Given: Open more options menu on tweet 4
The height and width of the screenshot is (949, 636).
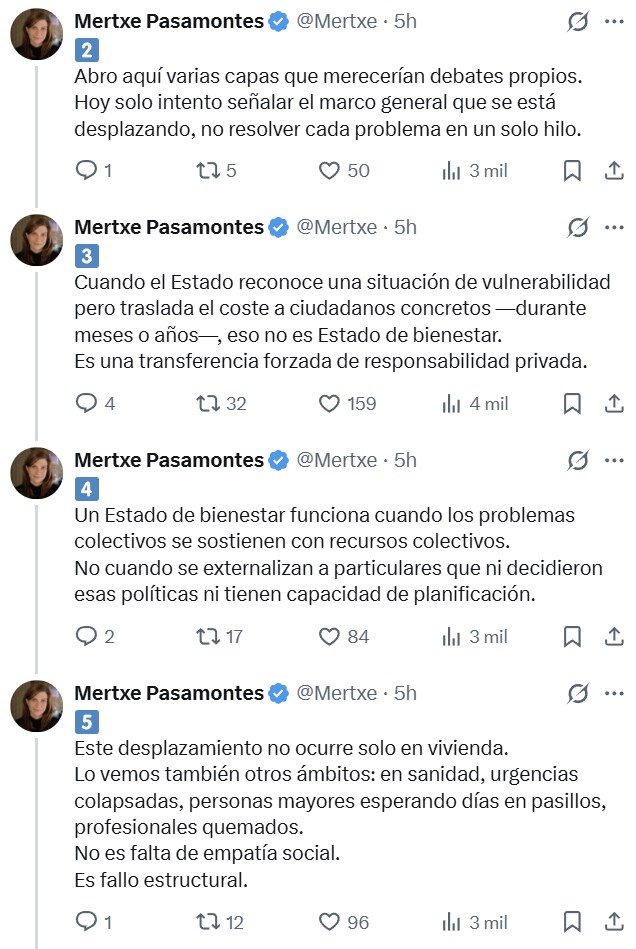Looking at the screenshot, I should [x=614, y=460].
